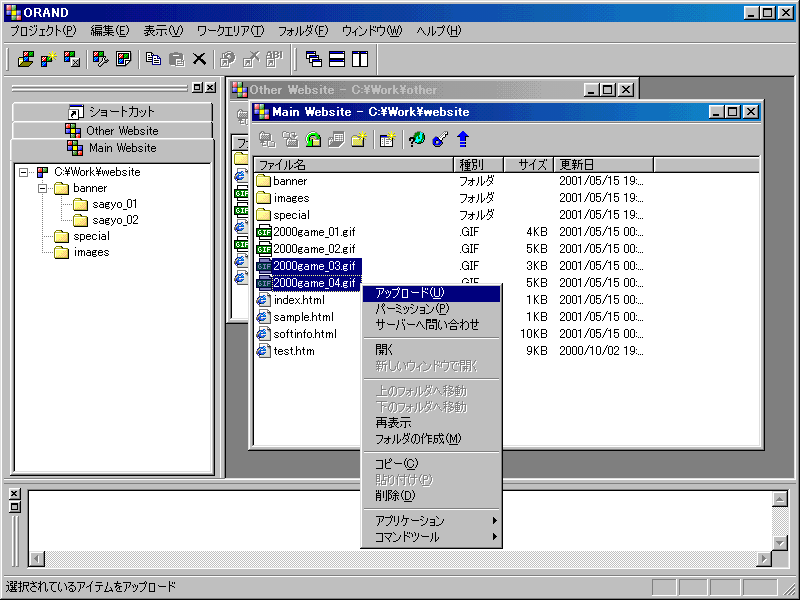Click the green arrow refresh folder icon
The width and height of the screenshot is (800, 600).
pyautogui.click(x=313, y=139)
